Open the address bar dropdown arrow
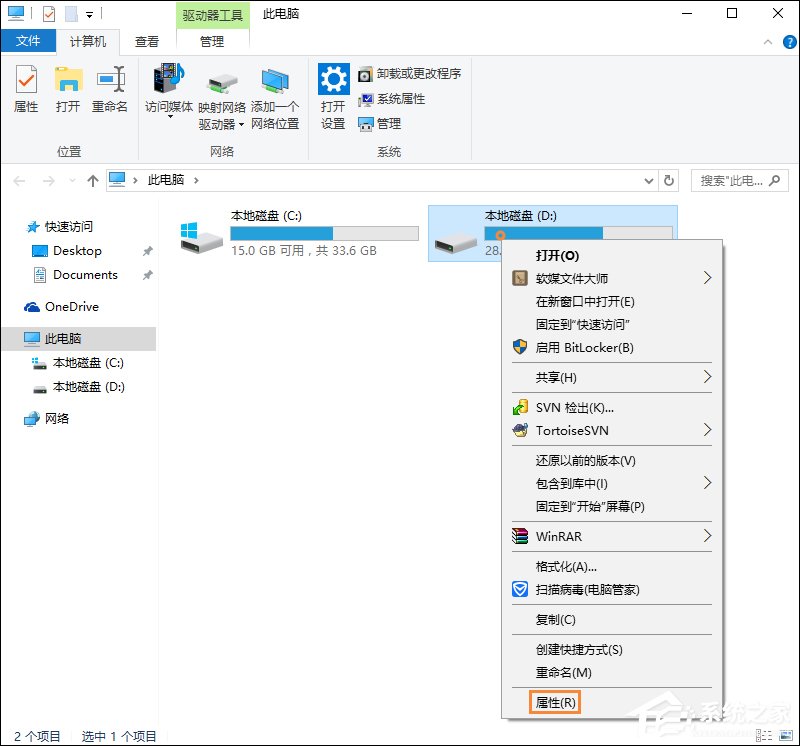Image resolution: width=800 pixels, height=746 pixels. (x=651, y=180)
